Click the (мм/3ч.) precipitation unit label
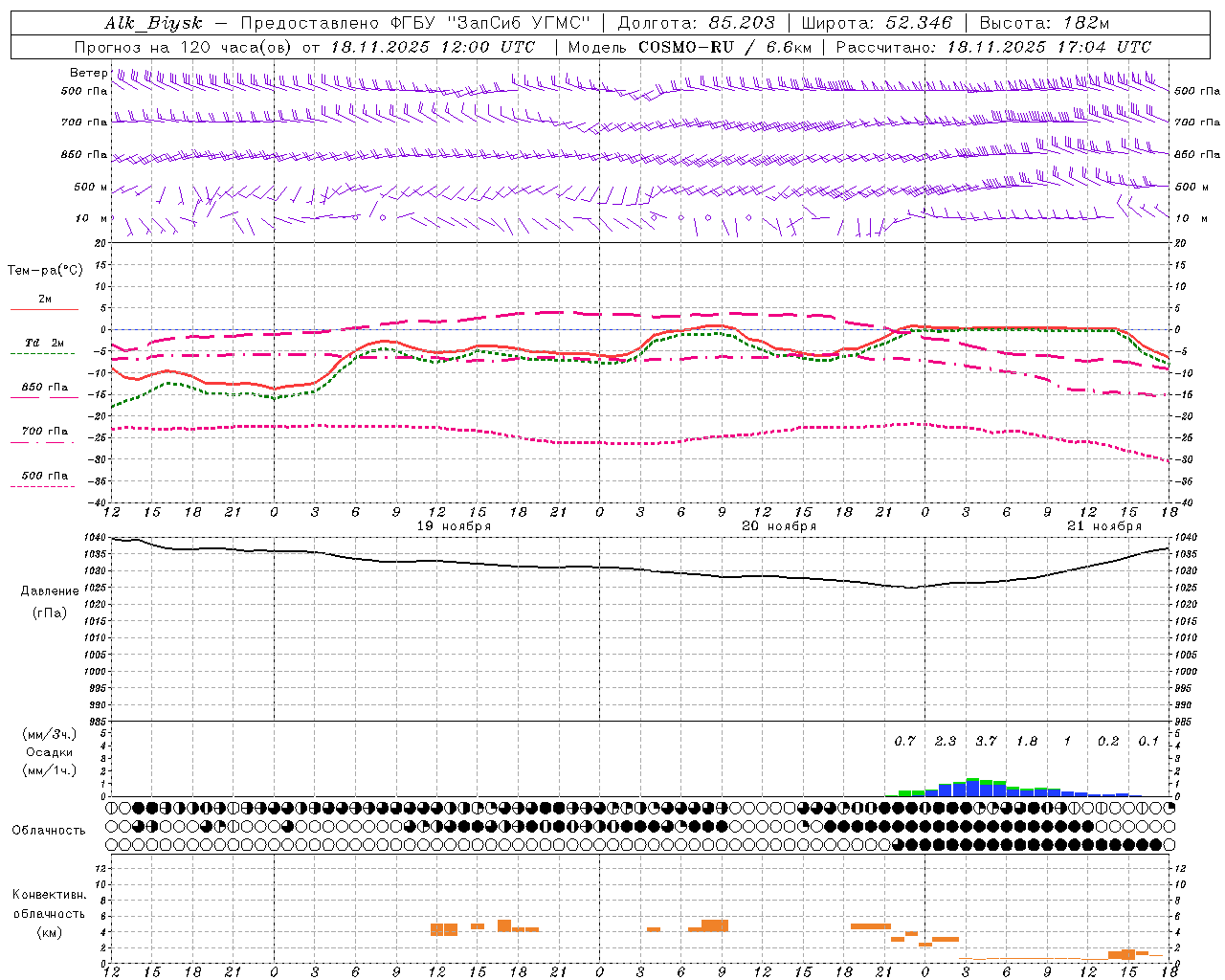This screenshot has width=1225, height=980. (x=49, y=734)
